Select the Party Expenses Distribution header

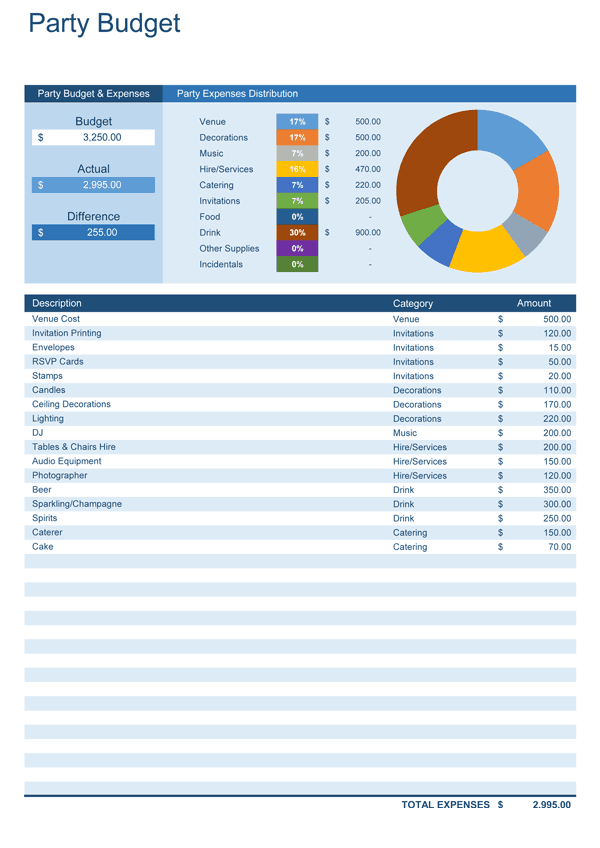(x=237, y=94)
